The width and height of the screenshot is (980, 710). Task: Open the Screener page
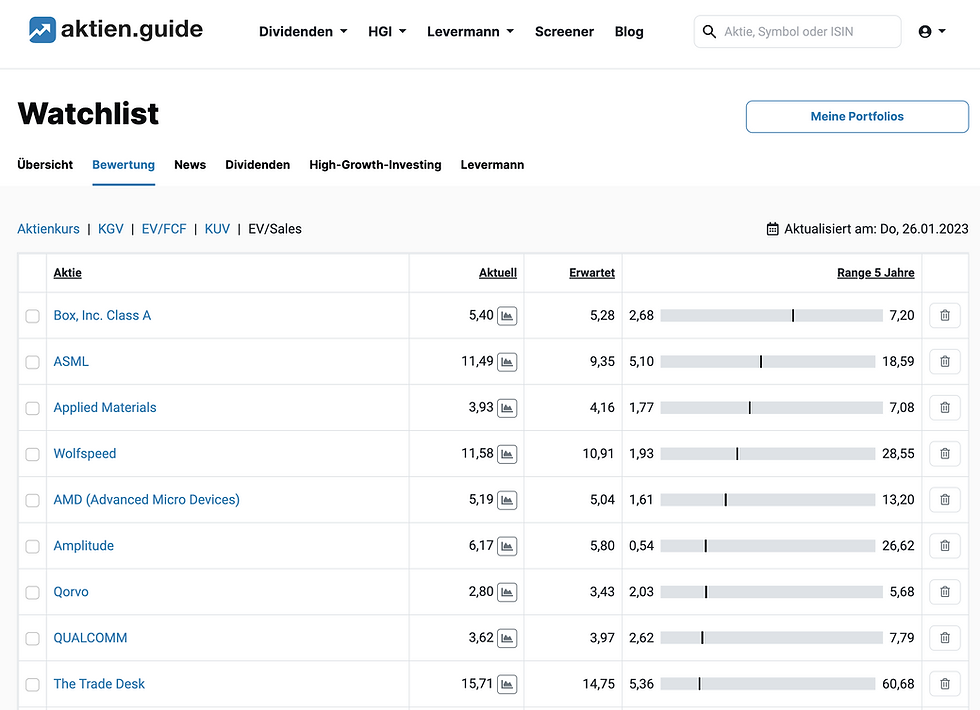[564, 31]
